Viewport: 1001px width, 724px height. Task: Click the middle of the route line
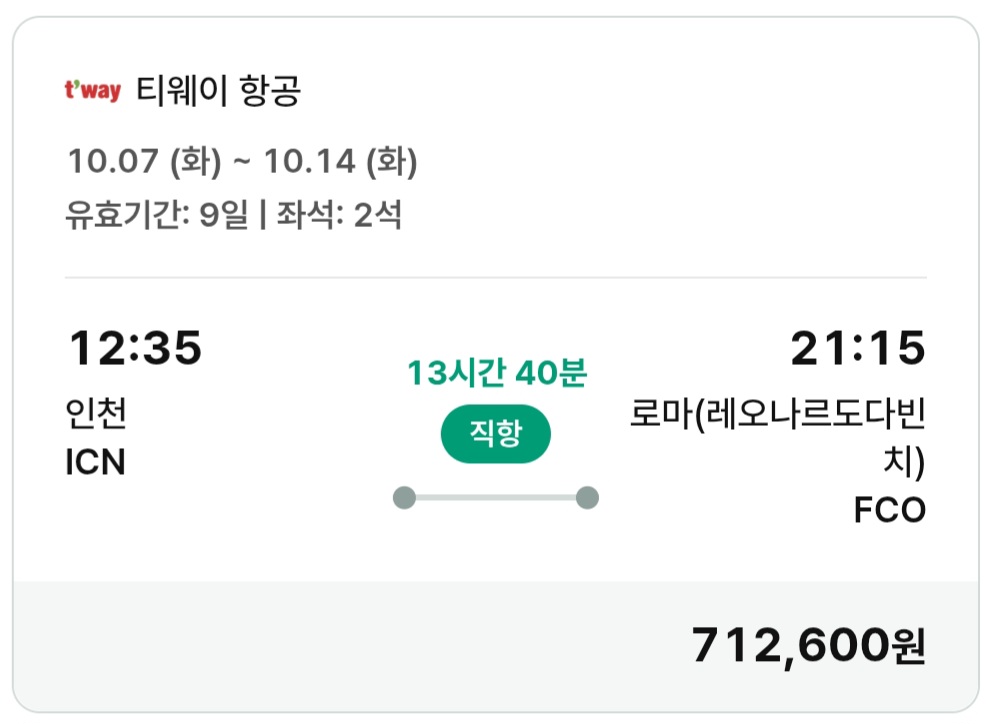tap(496, 497)
